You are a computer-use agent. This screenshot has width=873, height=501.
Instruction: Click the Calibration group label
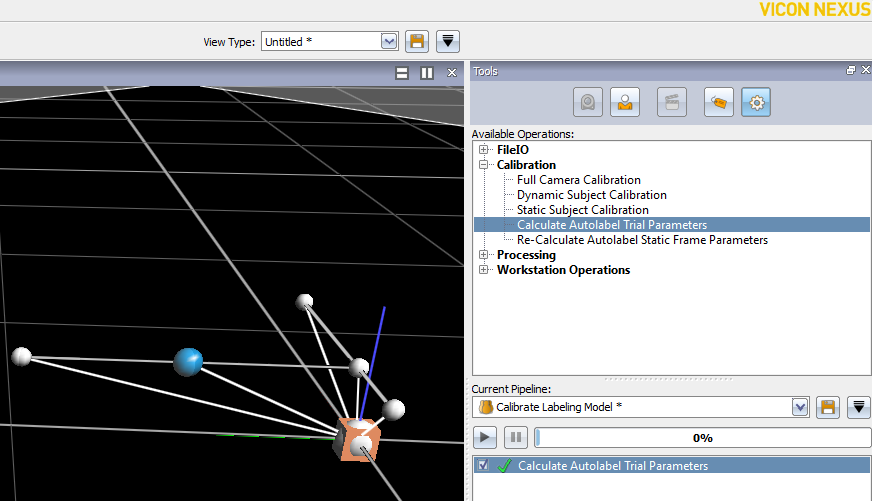526,165
